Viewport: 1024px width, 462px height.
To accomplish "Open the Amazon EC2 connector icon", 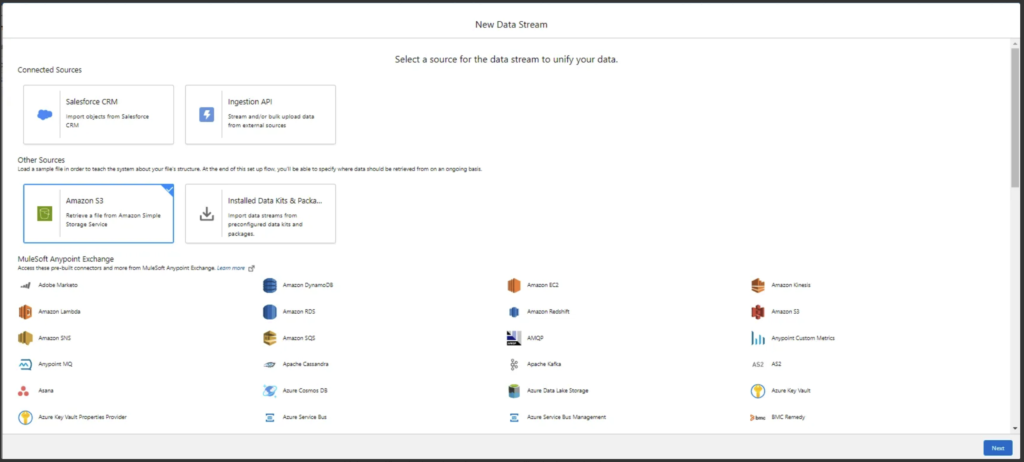I will pos(514,286).
